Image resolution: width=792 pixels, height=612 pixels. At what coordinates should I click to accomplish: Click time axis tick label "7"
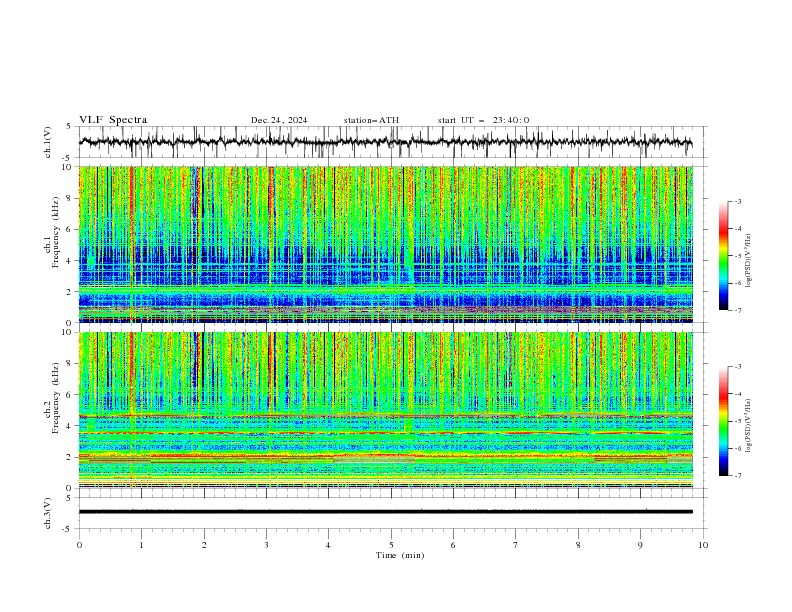coord(516,545)
